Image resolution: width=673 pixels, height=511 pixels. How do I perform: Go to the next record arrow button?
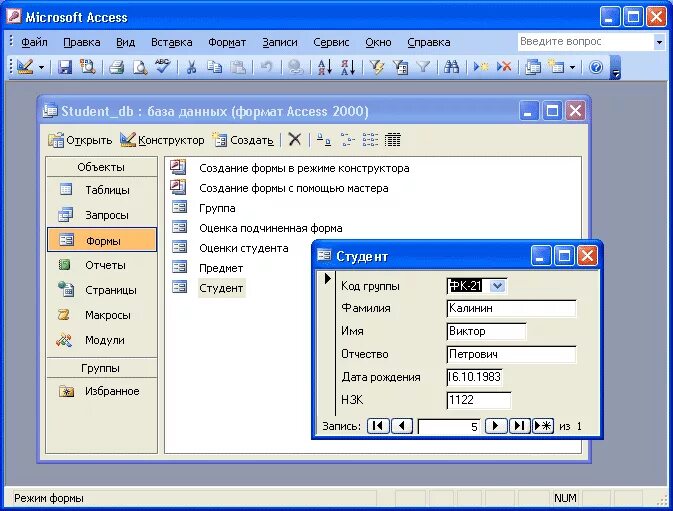496,426
